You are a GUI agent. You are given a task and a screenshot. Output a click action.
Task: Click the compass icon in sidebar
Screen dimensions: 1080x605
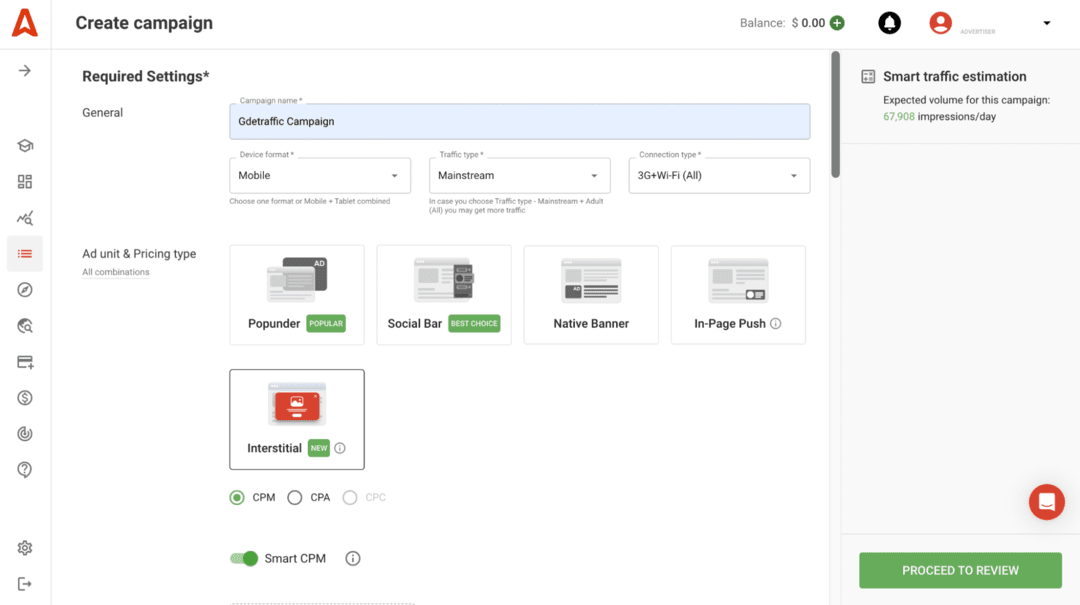pos(25,290)
